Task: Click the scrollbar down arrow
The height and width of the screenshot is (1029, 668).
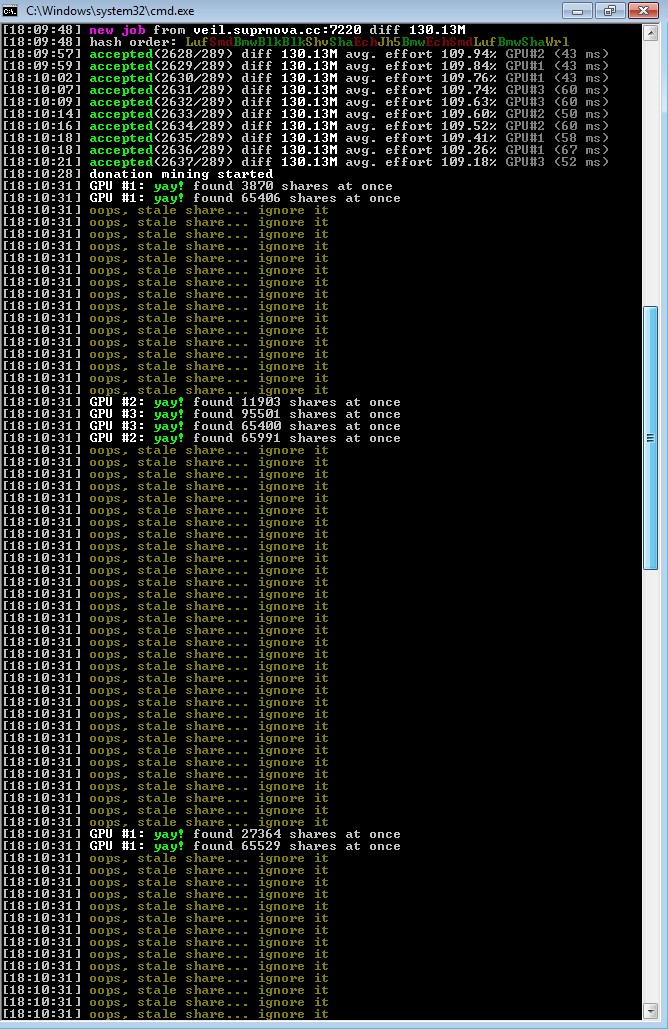Action: pos(650,1010)
